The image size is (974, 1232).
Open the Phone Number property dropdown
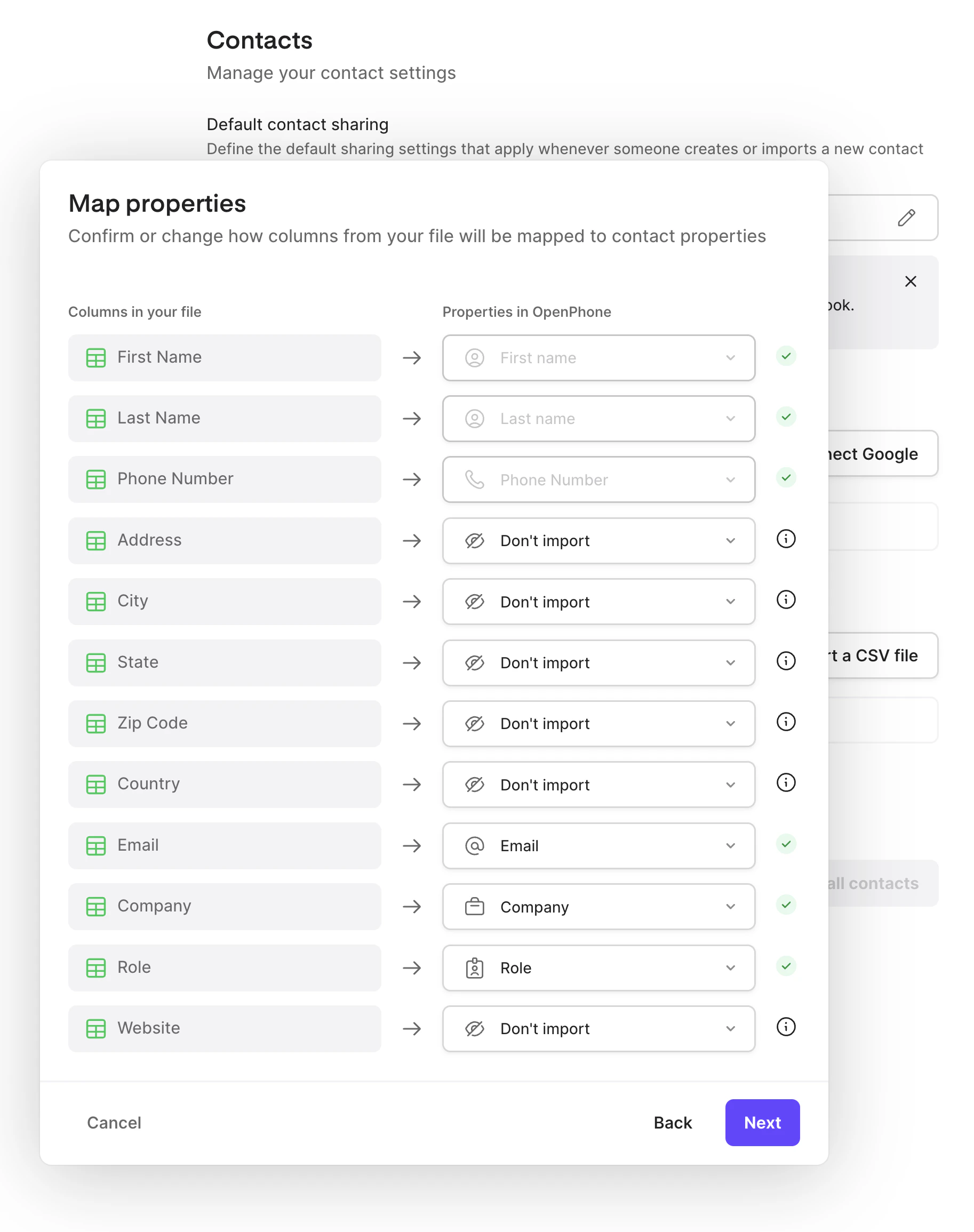pyautogui.click(x=731, y=480)
